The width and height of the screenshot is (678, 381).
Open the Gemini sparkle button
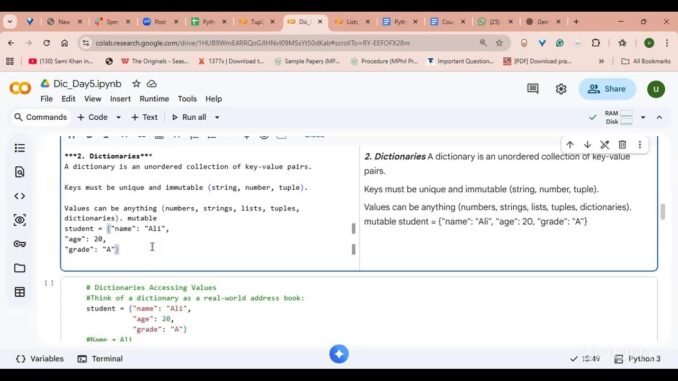[x=339, y=354]
